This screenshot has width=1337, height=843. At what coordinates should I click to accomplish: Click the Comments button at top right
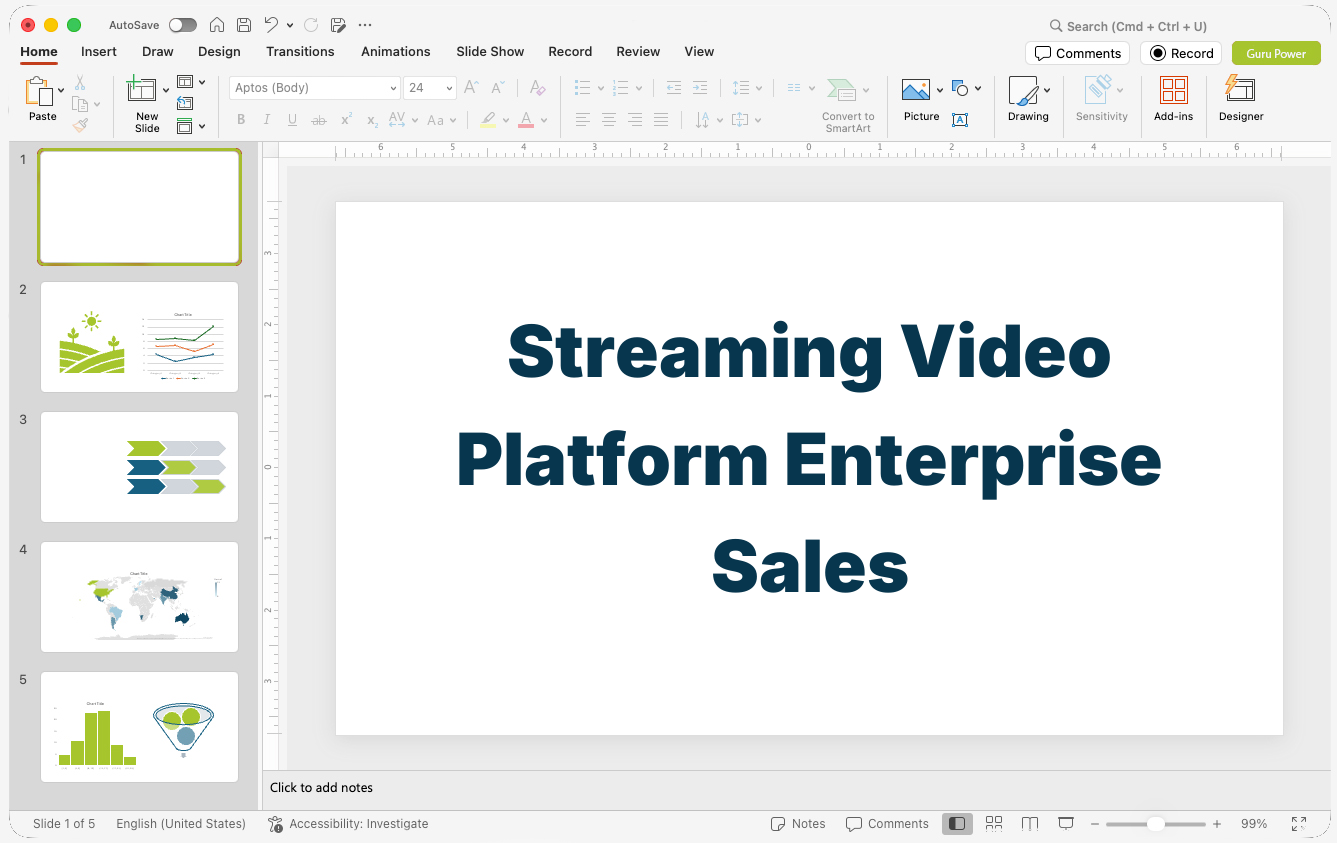(x=1077, y=53)
